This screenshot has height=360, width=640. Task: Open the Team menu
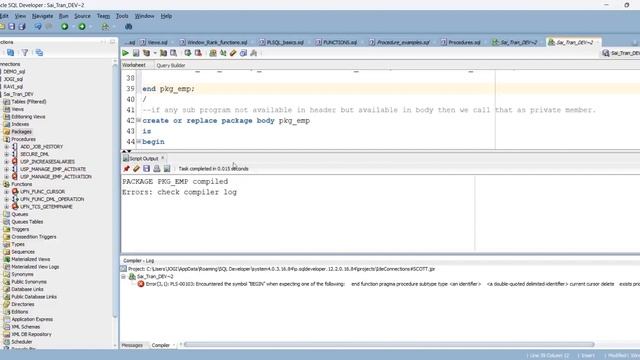[x=103, y=16]
